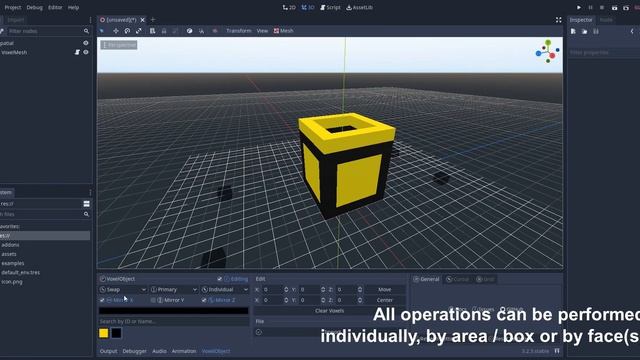
Task: Toggle distraction-free fullscreen mode
Action: click(x=558, y=20)
